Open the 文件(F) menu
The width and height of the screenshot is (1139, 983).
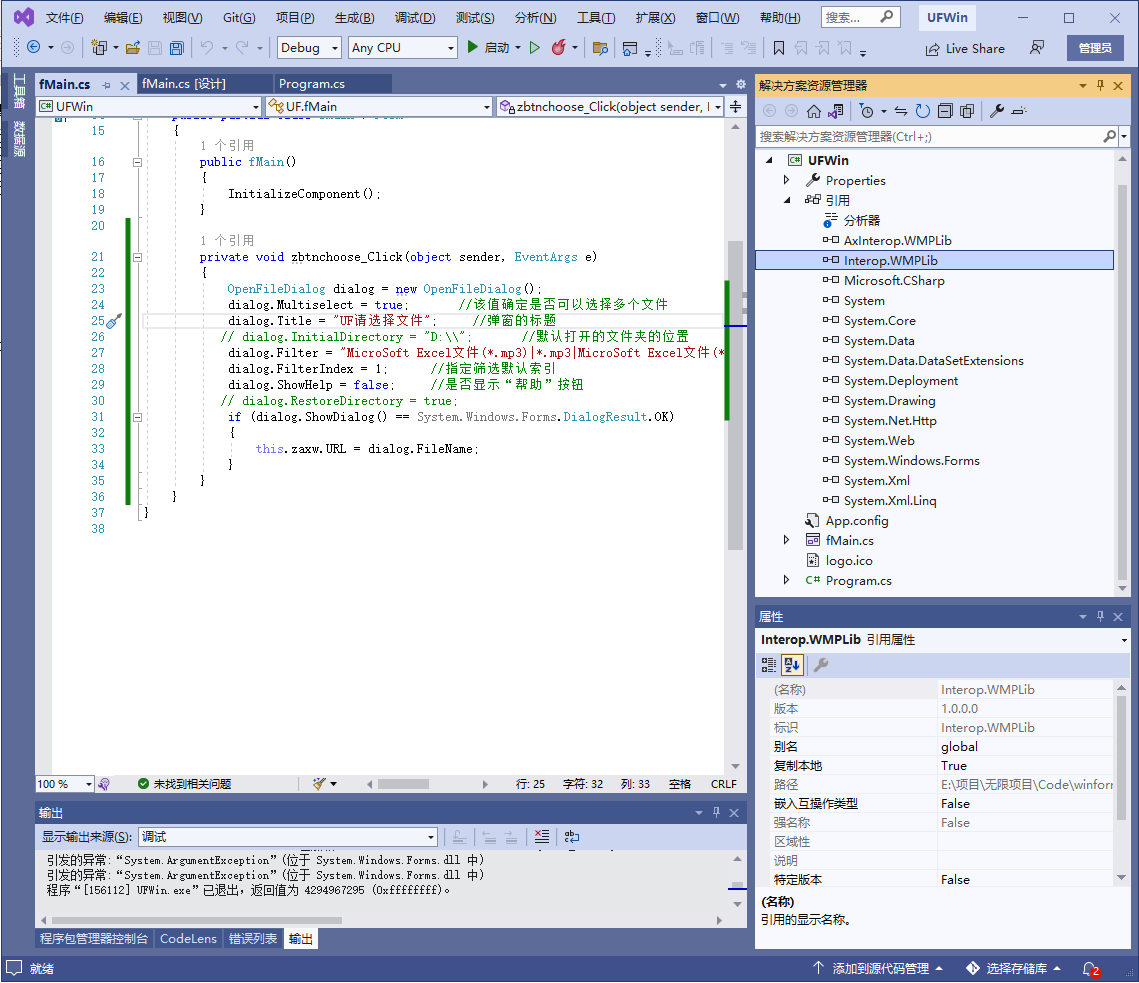64,17
